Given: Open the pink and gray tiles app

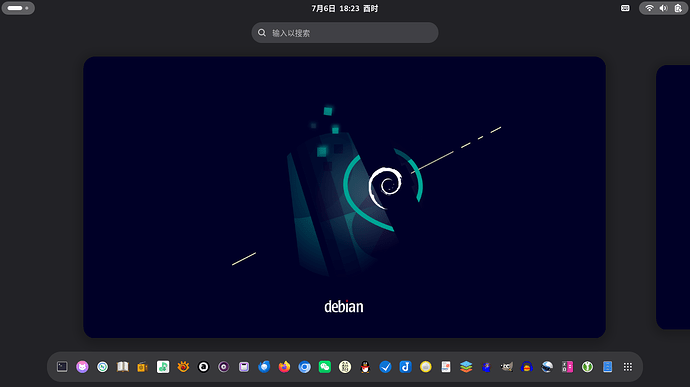Looking at the screenshot, I should point(567,367).
